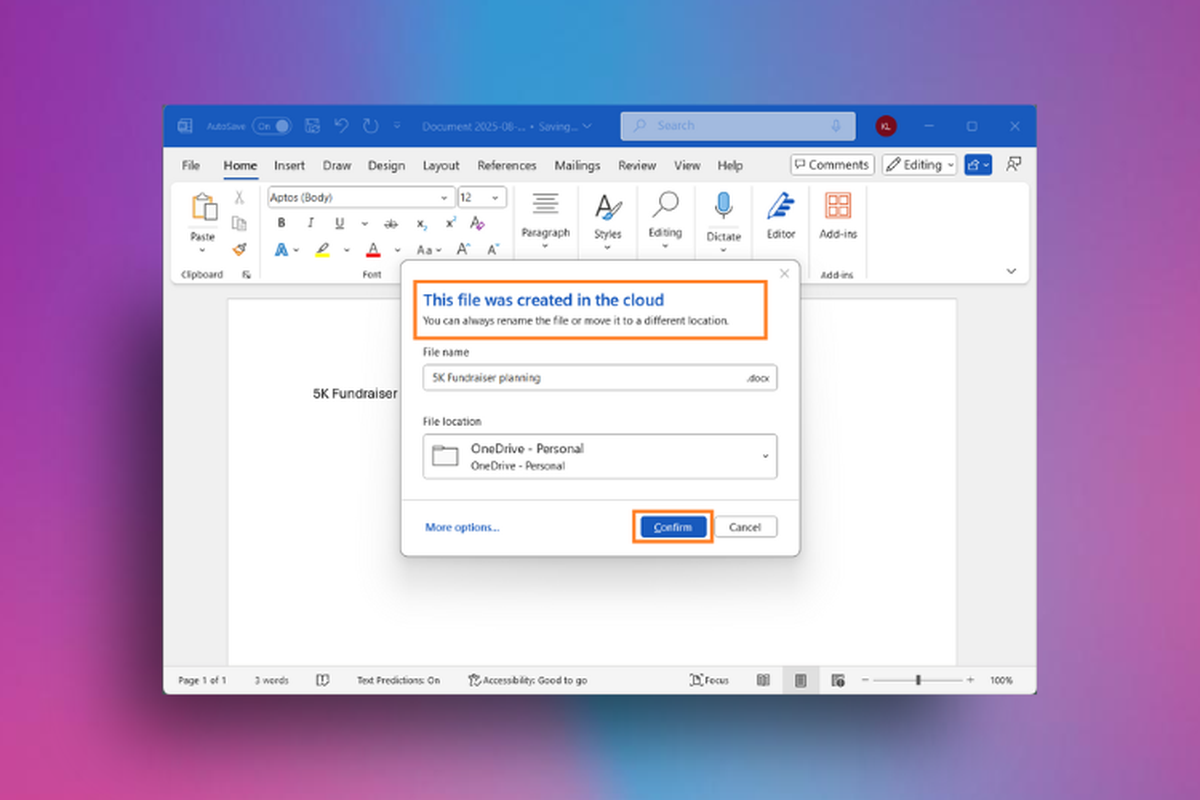
Task: Click the zoom slider in the status bar
Action: (x=918, y=680)
